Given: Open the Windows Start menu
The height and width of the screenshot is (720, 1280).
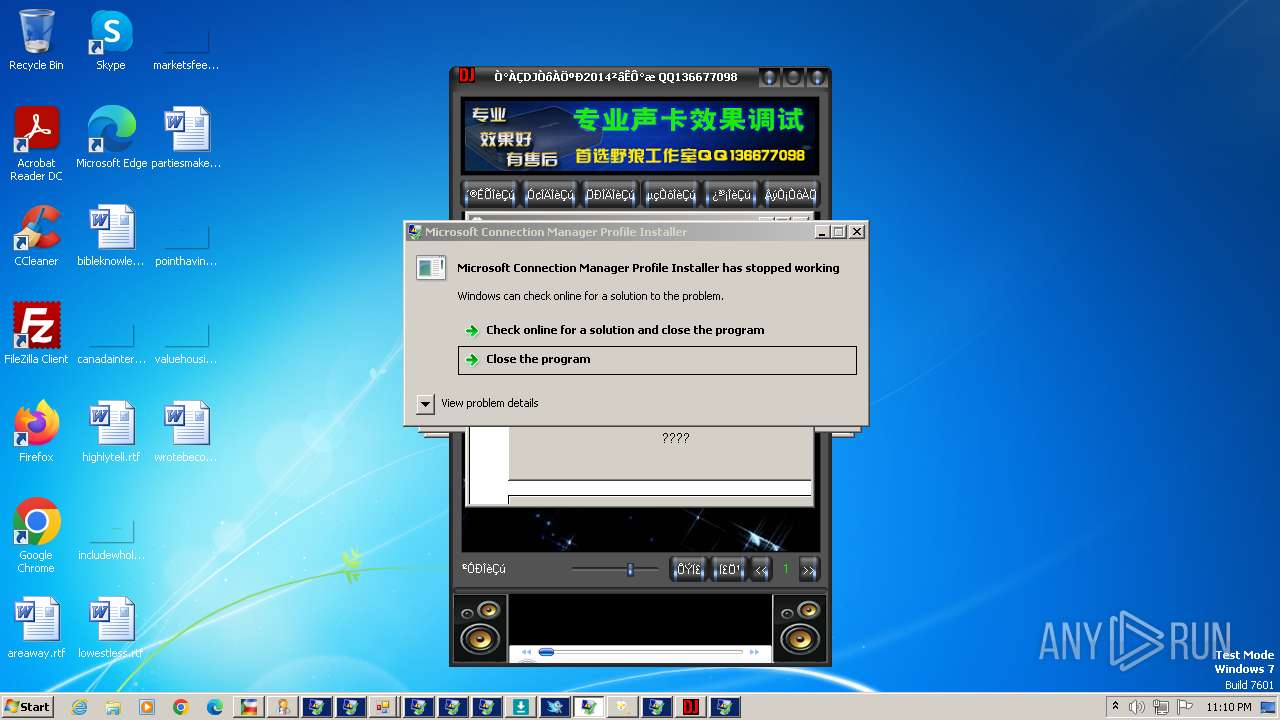Looking at the screenshot, I should (x=28, y=707).
